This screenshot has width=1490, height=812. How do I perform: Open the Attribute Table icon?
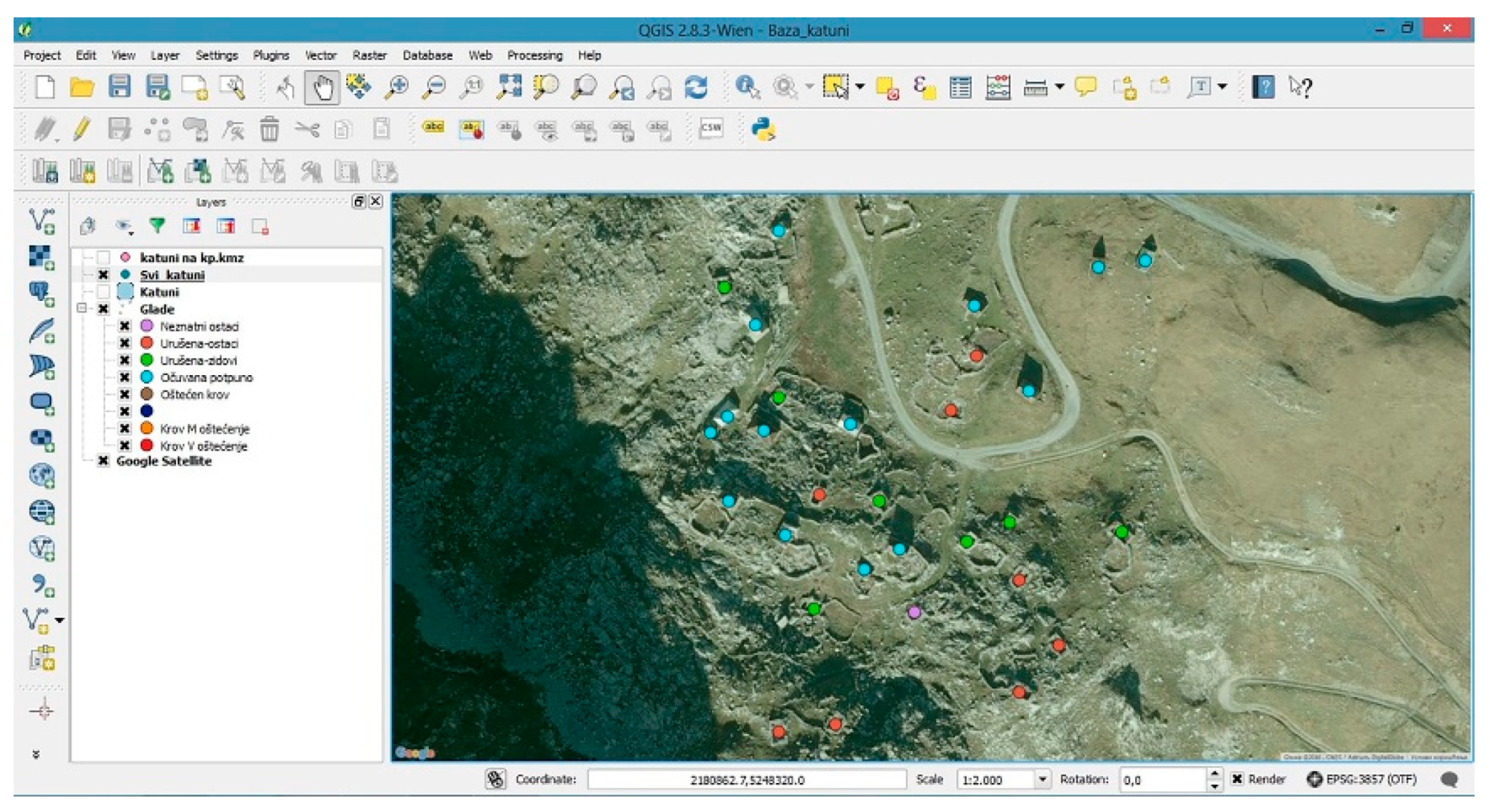pyautogui.click(x=961, y=88)
